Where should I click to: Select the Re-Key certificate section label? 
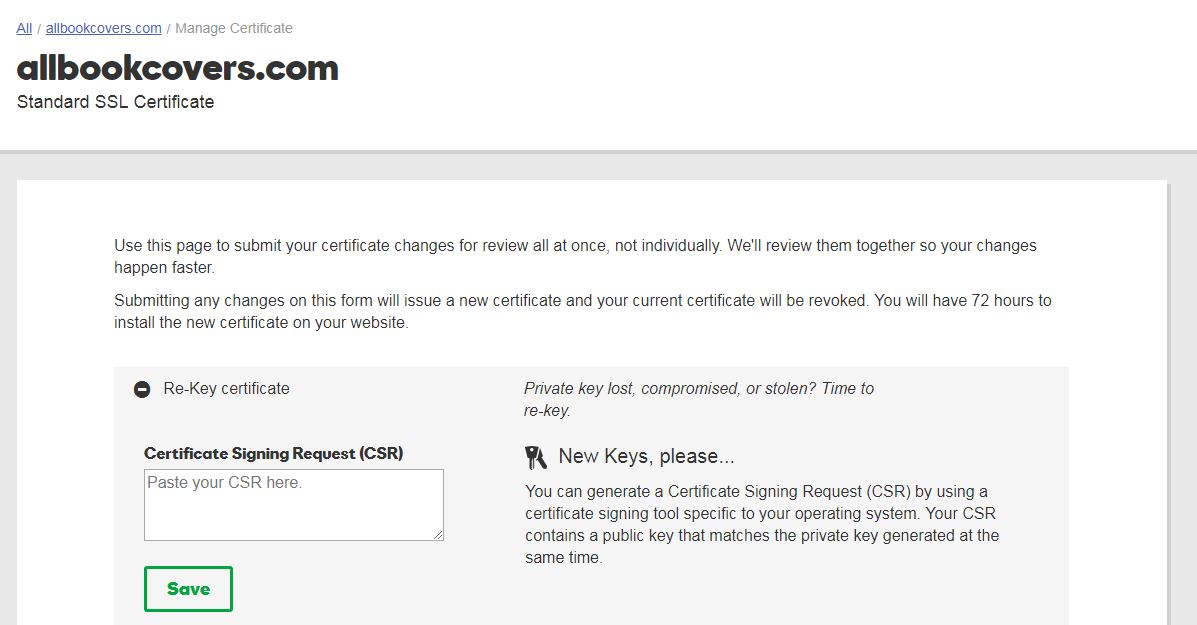[x=227, y=388]
